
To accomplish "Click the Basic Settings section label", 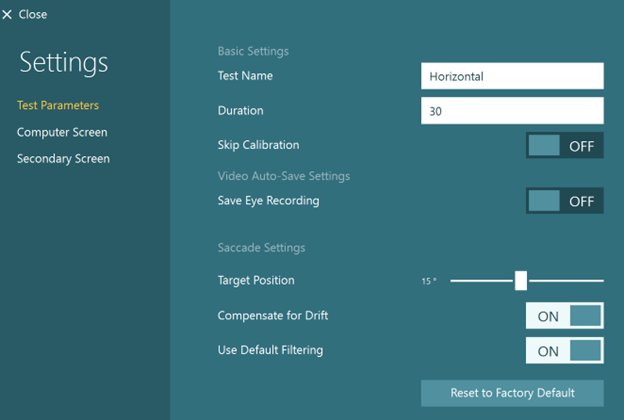I will click(253, 51).
